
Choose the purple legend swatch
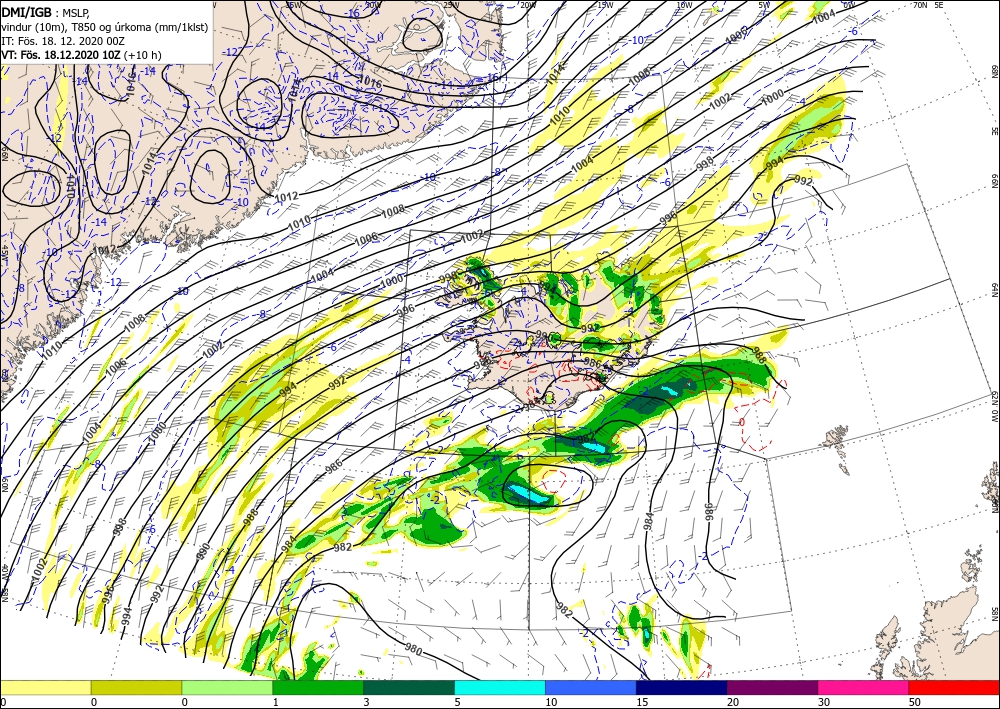(x=772, y=687)
